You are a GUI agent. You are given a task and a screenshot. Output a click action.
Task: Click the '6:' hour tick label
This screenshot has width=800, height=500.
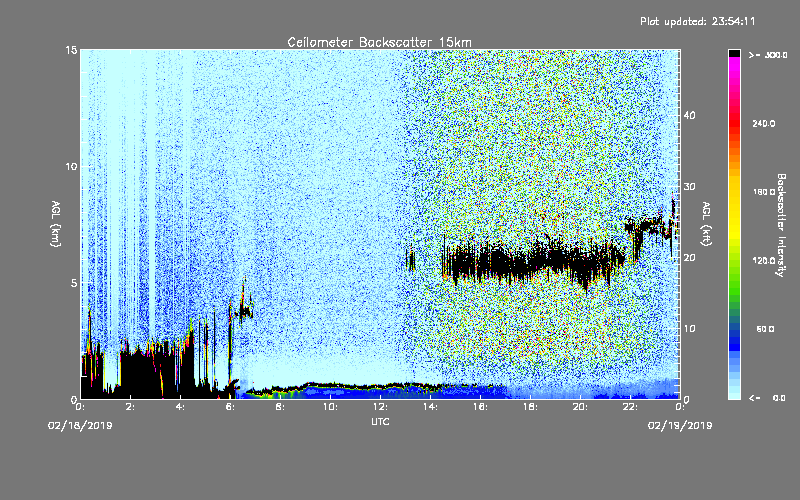point(230,407)
